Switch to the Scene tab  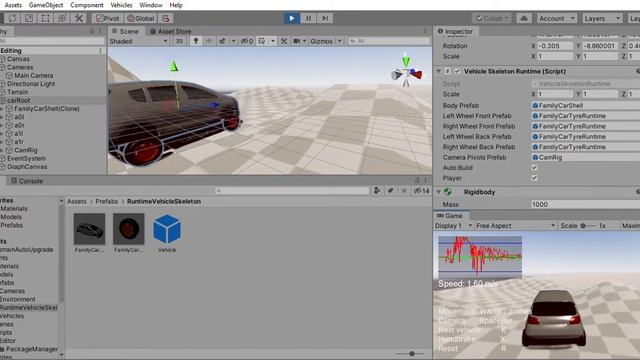[125, 31]
